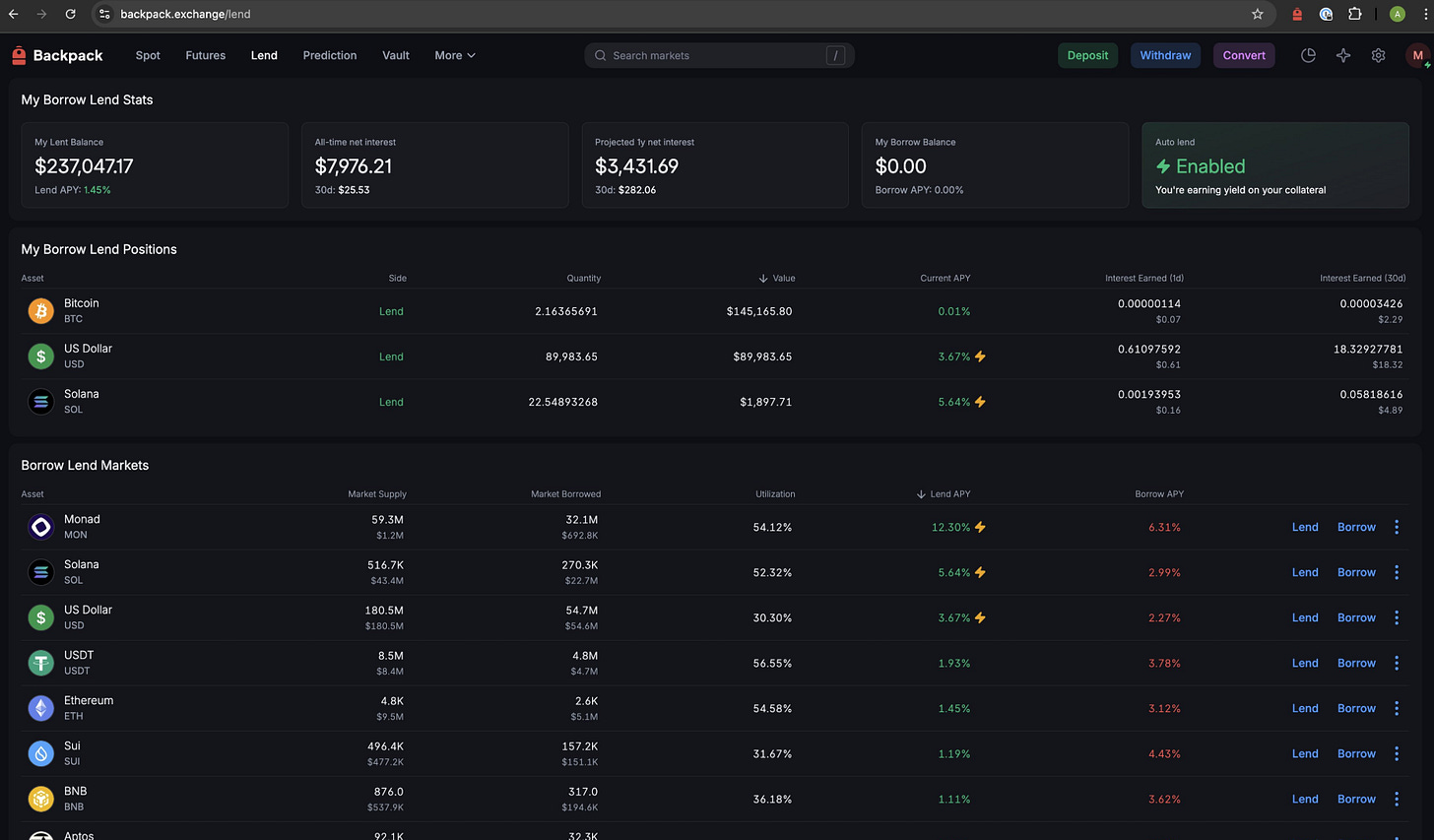Viewport: 1434px width, 840px height.
Task: Focus the Search markets field
Action: pos(719,55)
